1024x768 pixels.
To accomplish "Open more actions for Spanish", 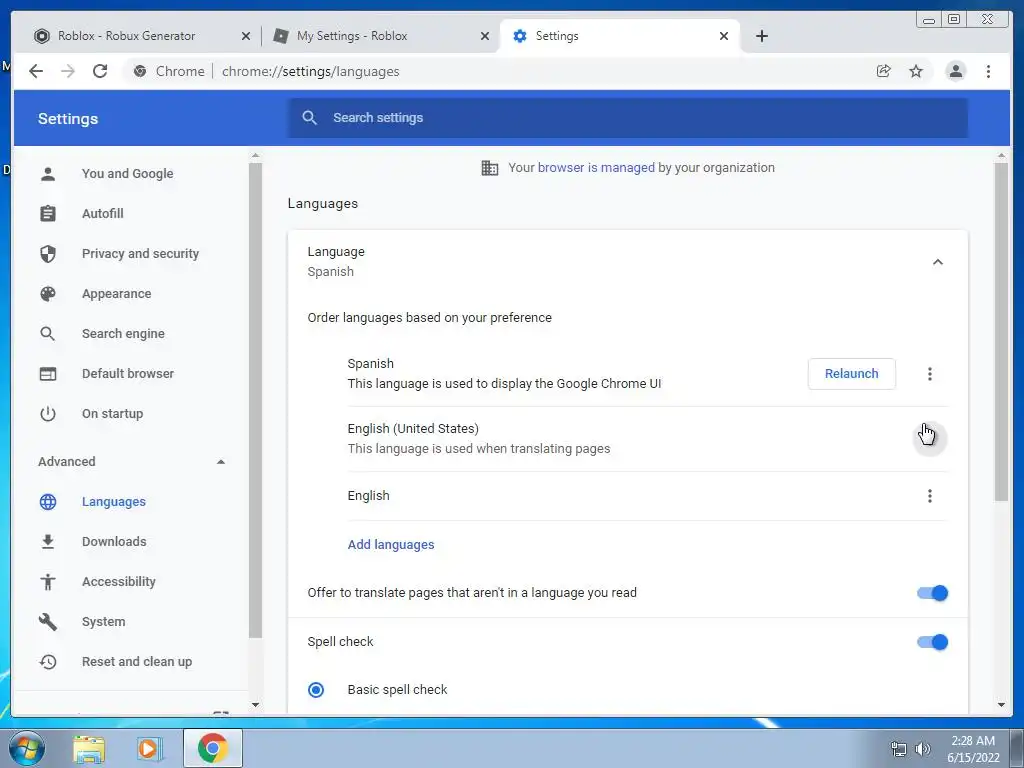I will tap(929, 374).
